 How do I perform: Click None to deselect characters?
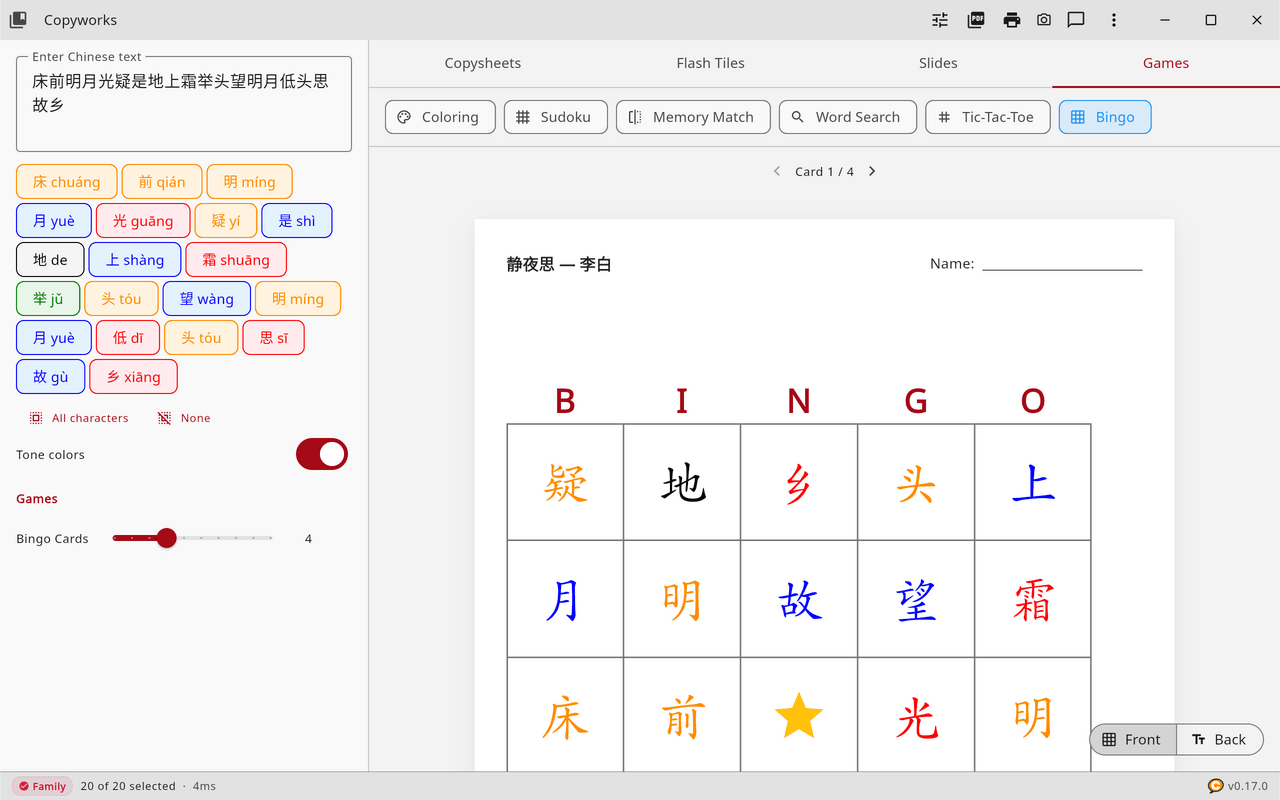pyautogui.click(x=184, y=418)
